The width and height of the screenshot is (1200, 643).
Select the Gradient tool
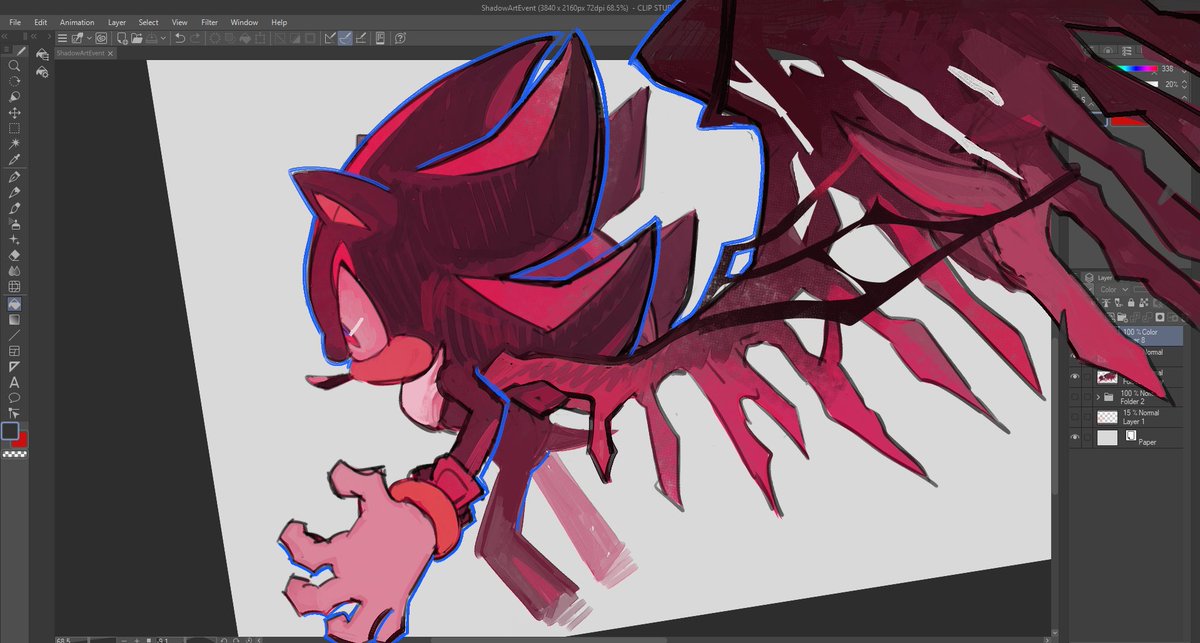click(x=14, y=320)
